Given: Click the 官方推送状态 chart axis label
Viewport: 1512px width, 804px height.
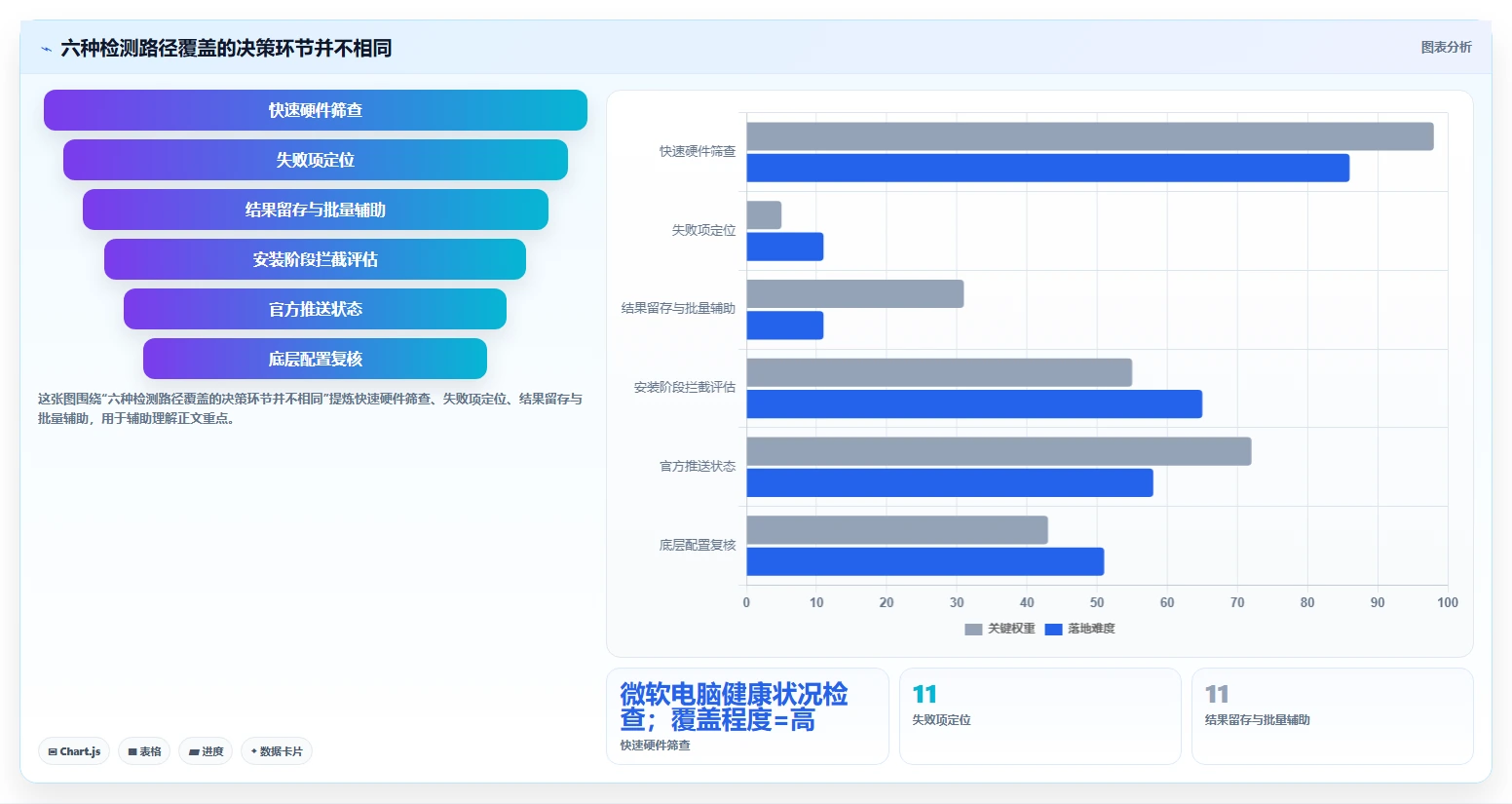Looking at the screenshot, I should (x=698, y=466).
